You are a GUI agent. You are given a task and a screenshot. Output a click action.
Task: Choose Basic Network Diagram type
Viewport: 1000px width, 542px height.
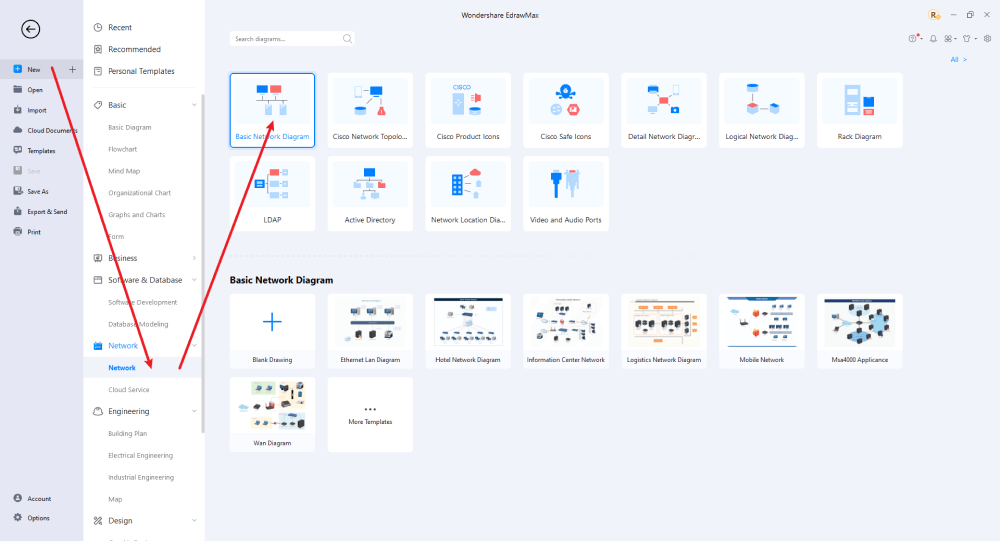coord(272,110)
